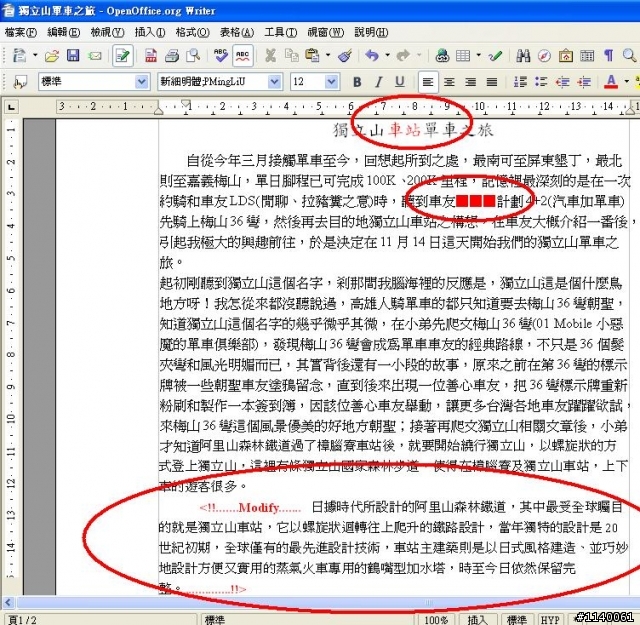640x625 pixels.
Task: Expand the font size 12 dropdown
Action: pos(331,82)
